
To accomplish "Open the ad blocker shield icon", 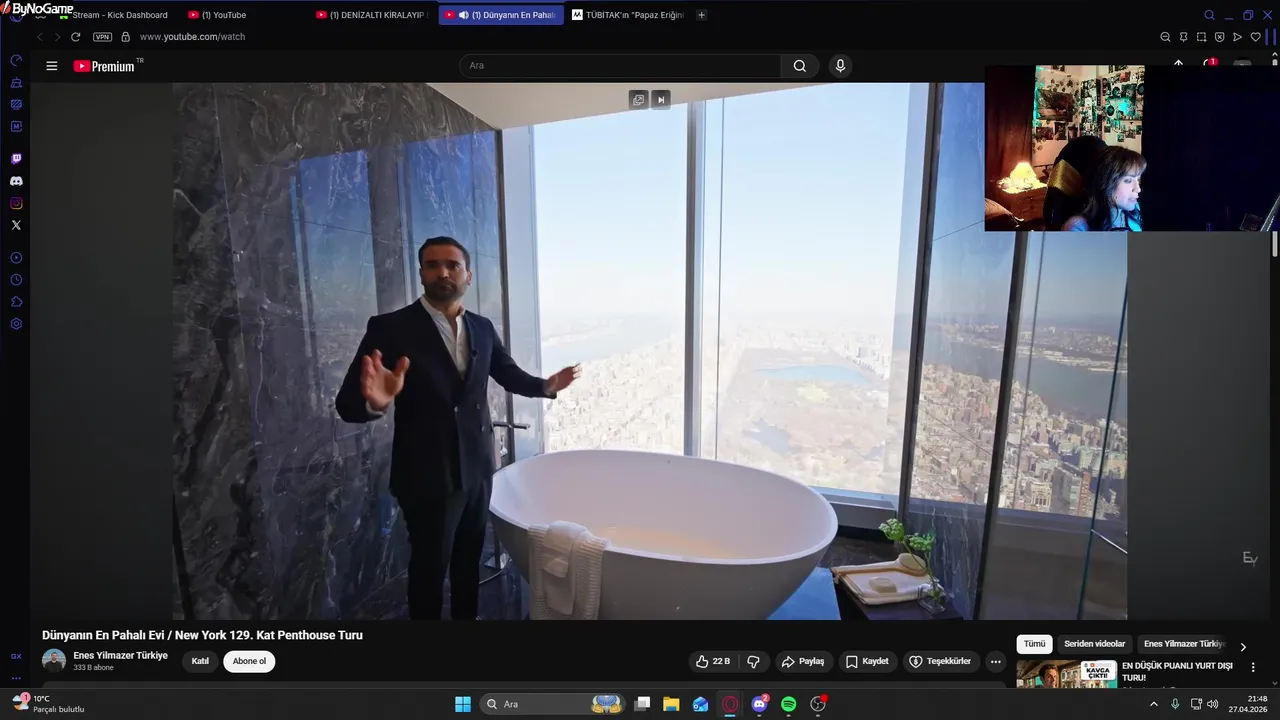I will (1219, 37).
